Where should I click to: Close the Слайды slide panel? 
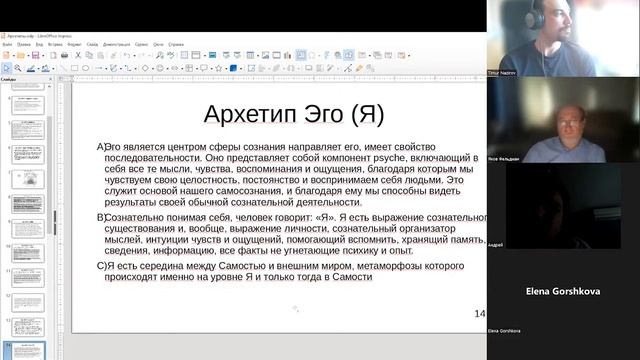tap(51, 79)
